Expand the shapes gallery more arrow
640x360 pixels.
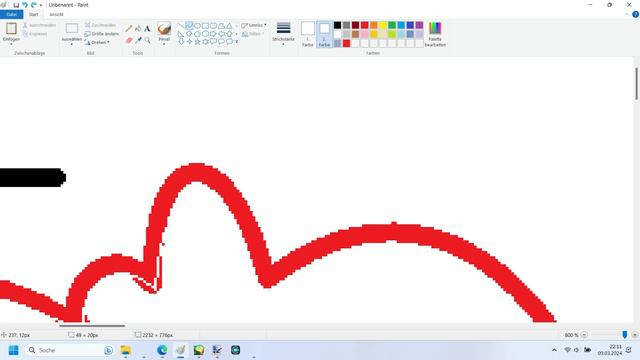(x=236, y=42)
